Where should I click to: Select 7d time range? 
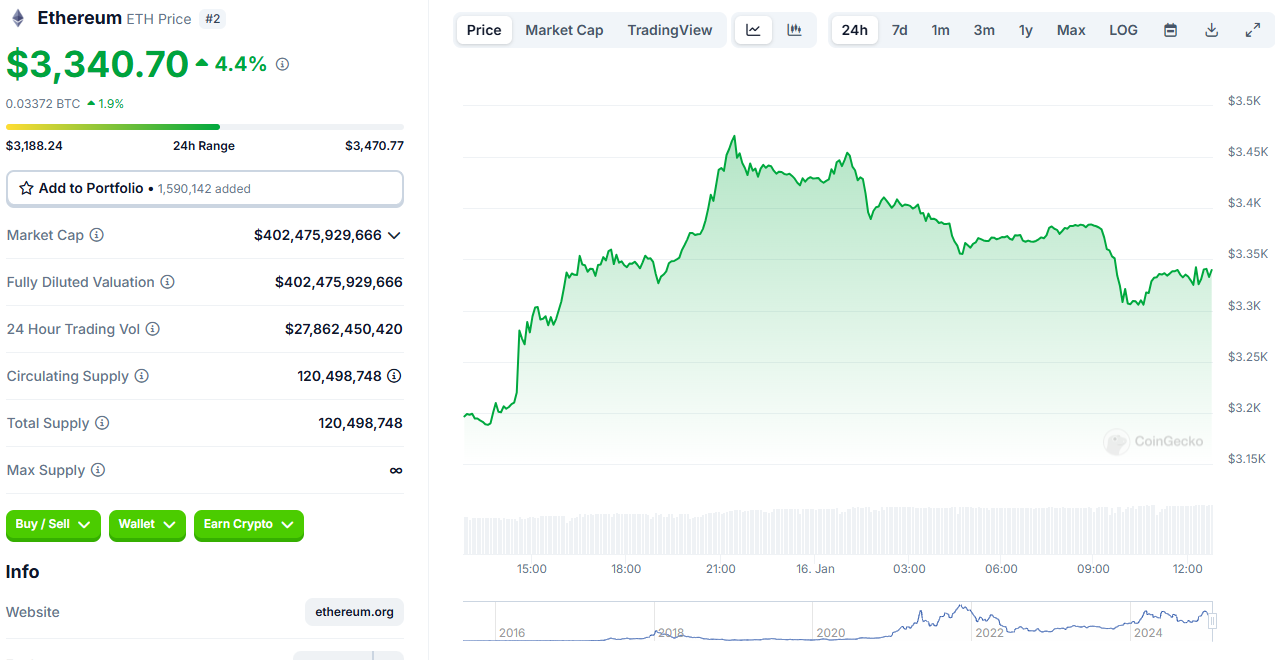pyautogui.click(x=900, y=30)
